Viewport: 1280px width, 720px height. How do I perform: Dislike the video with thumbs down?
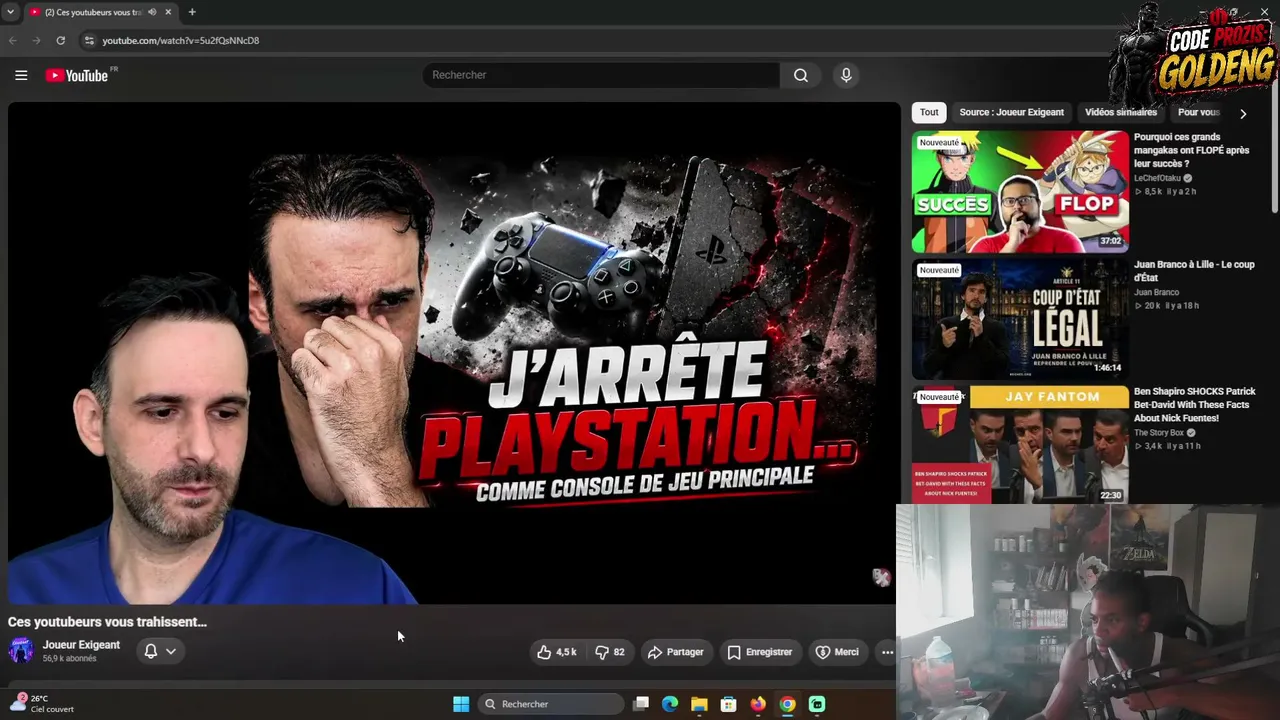point(610,652)
